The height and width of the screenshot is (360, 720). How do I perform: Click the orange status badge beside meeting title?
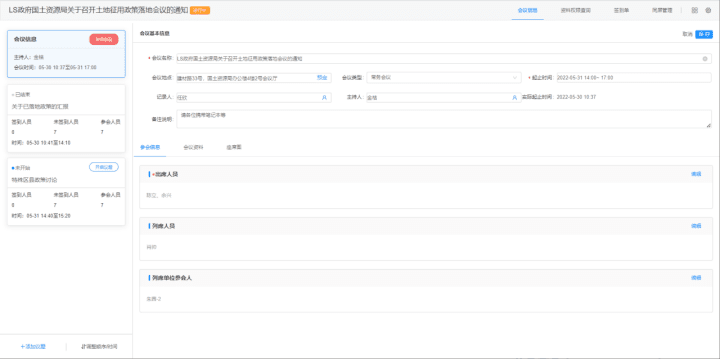[200, 10]
